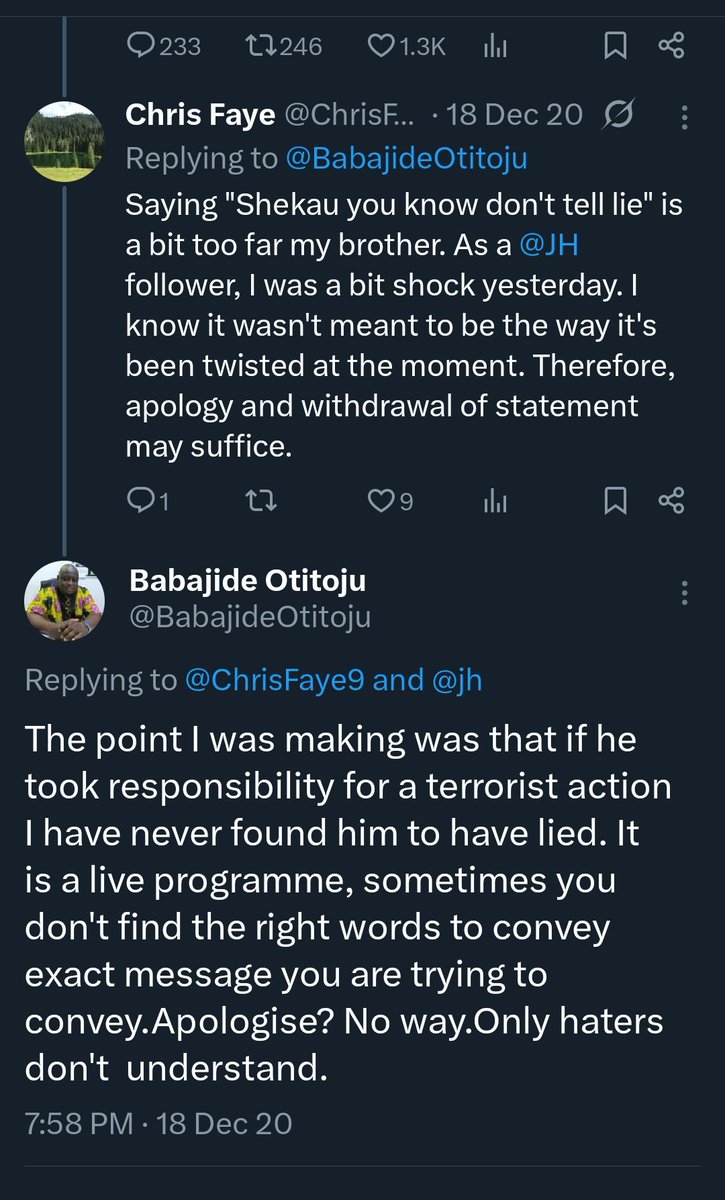Open Chris Faye's profile picture
The height and width of the screenshot is (1200, 725).
[x=64, y=141]
